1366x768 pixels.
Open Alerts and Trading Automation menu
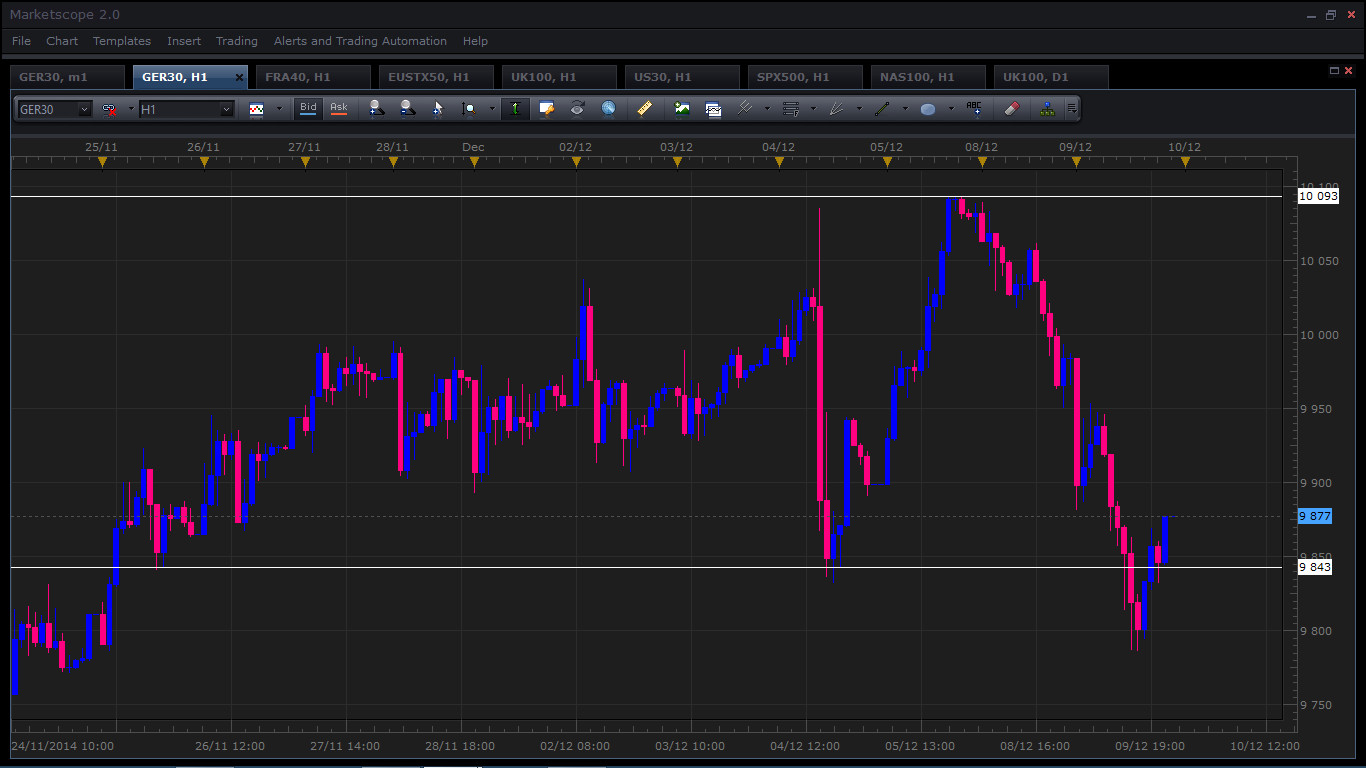coord(360,41)
